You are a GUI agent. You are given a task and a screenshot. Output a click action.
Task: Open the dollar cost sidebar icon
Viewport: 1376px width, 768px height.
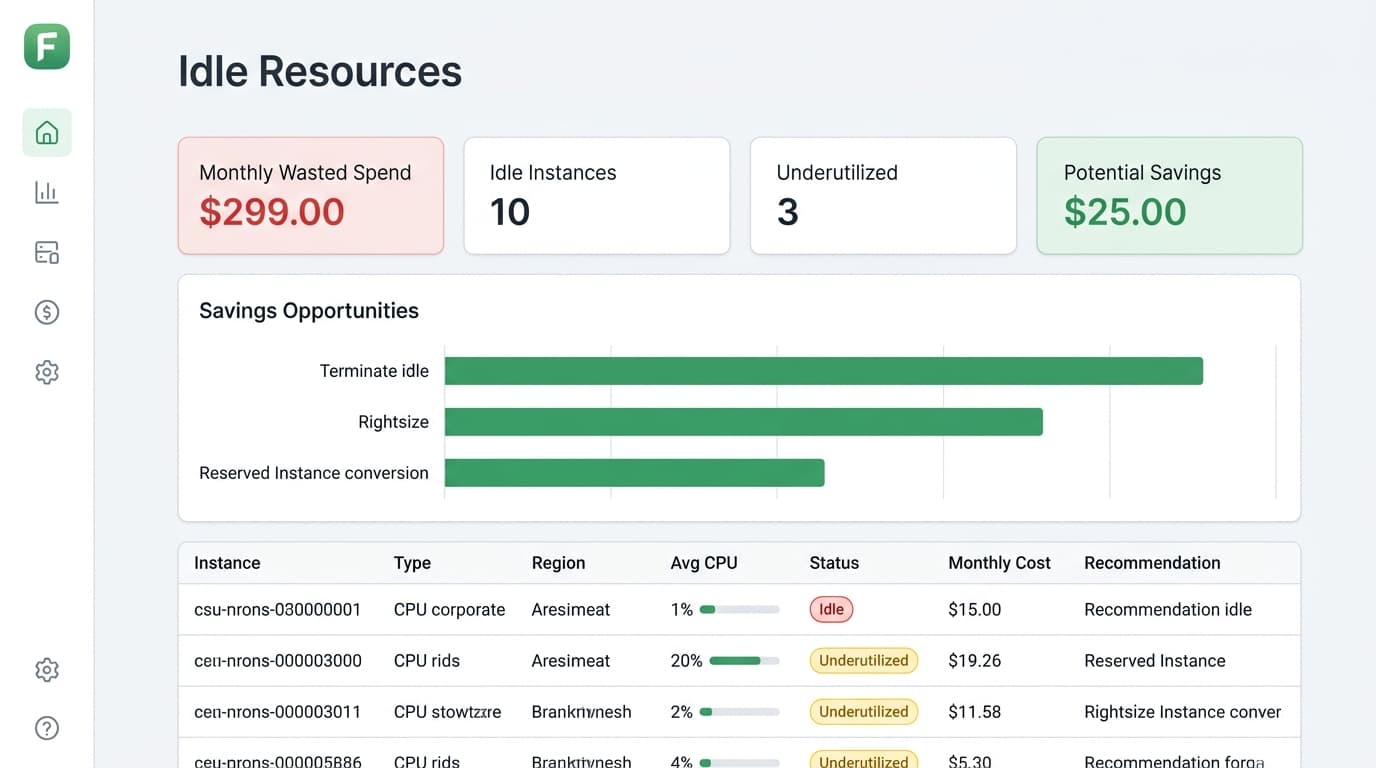click(47, 312)
